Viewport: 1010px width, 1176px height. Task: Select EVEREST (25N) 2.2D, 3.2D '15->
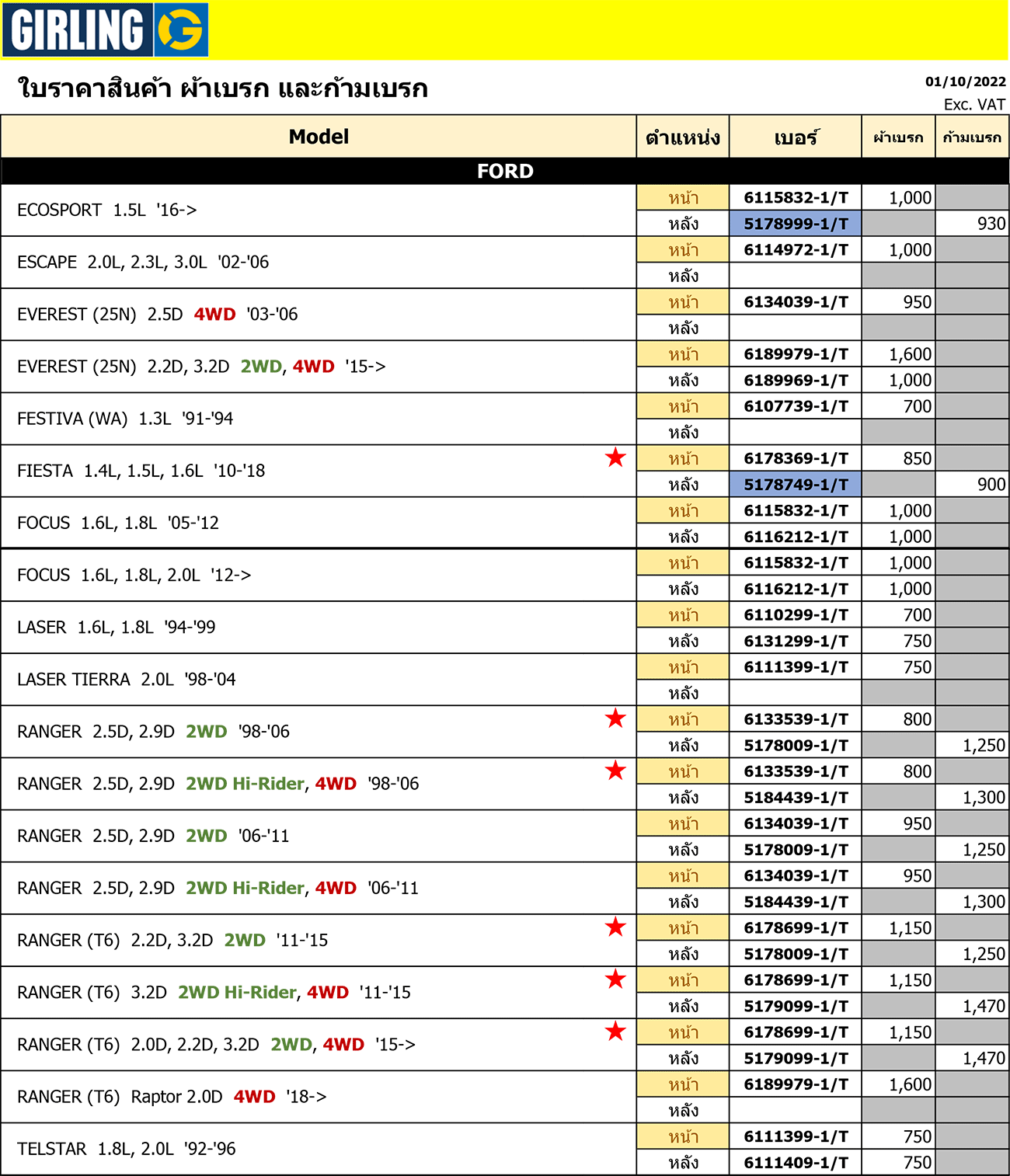[x=319, y=367]
